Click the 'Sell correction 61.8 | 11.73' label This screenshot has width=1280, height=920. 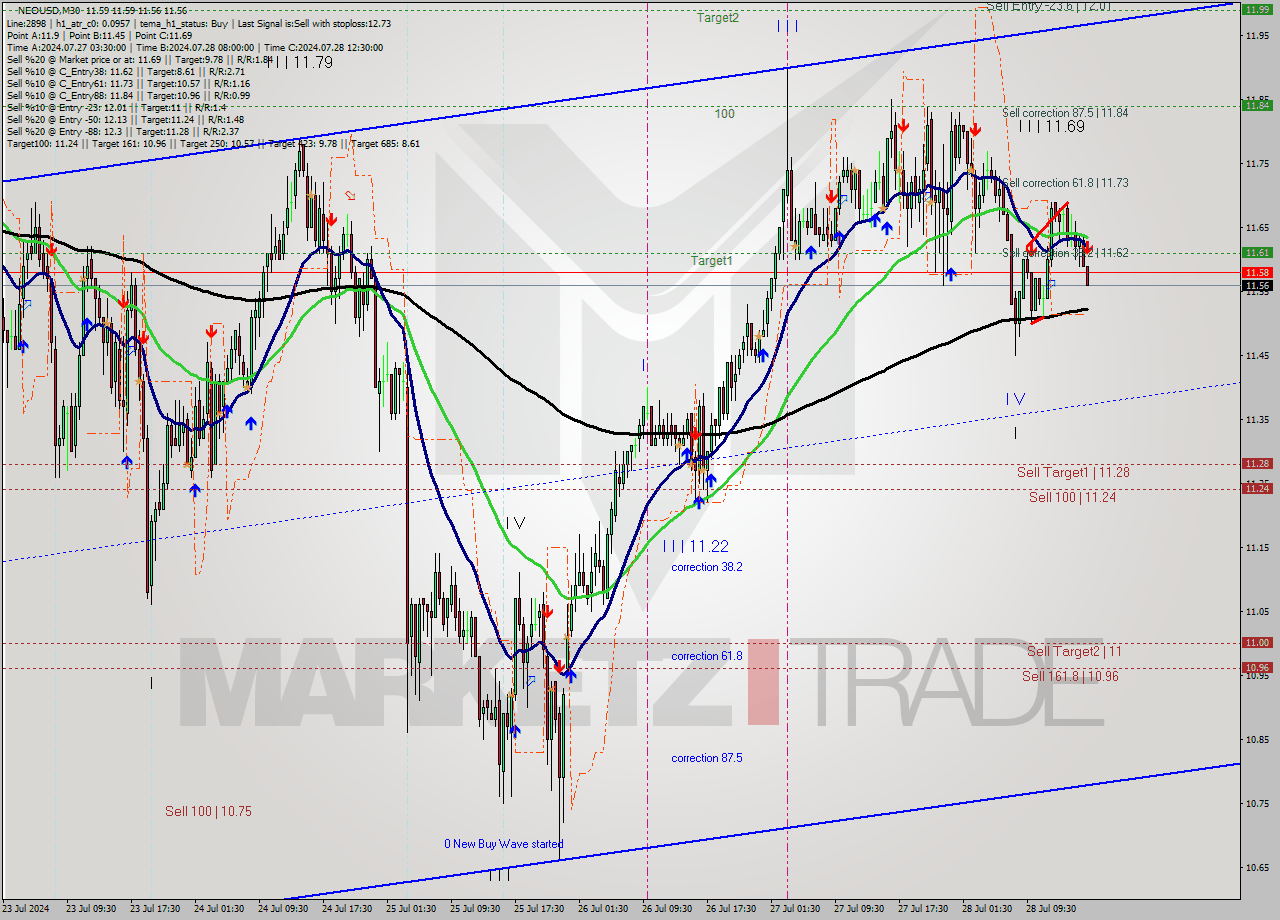tap(1065, 183)
